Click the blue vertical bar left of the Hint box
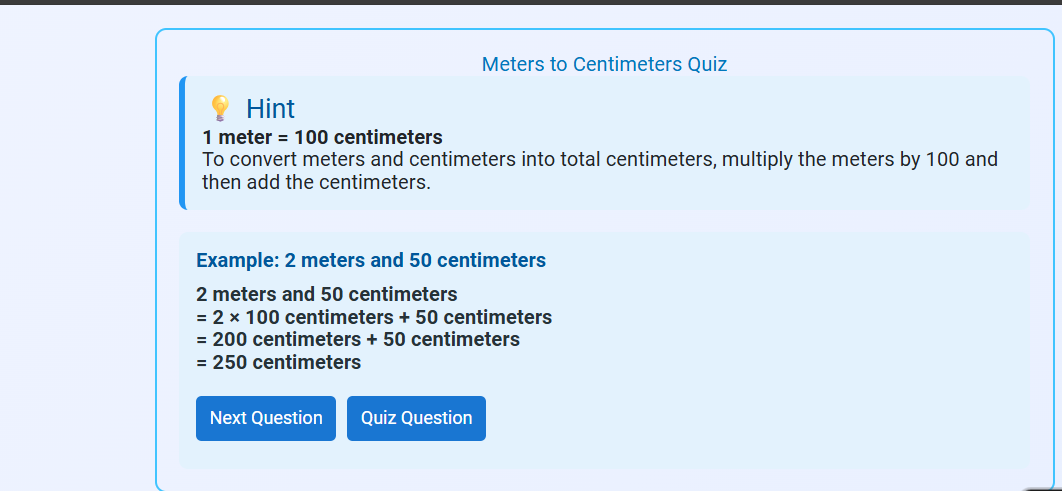Viewport: 1062px width, 491px height. point(183,143)
